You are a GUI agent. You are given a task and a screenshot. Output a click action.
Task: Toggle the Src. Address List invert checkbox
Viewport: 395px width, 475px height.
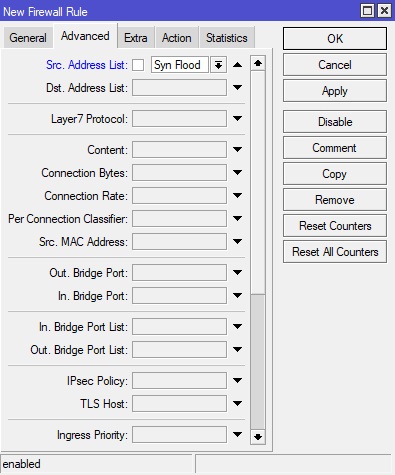click(x=138, y=65)
